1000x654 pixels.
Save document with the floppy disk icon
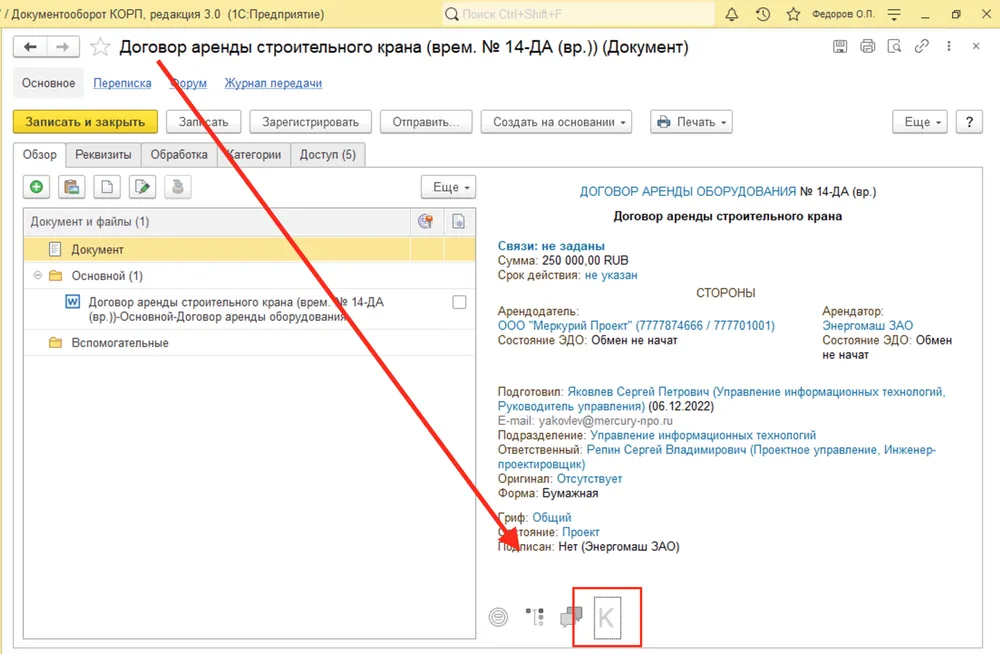[x=840, y=46]
